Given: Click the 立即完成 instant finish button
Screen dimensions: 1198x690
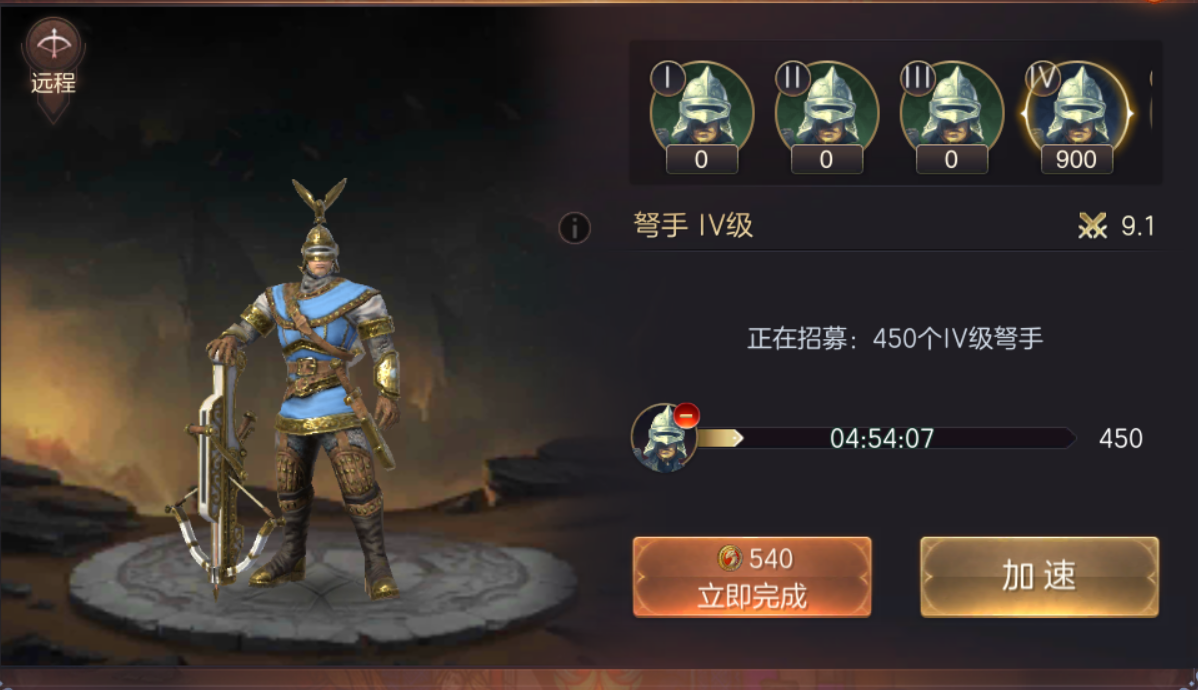Looking at the screenshot, I should [752, 577].
